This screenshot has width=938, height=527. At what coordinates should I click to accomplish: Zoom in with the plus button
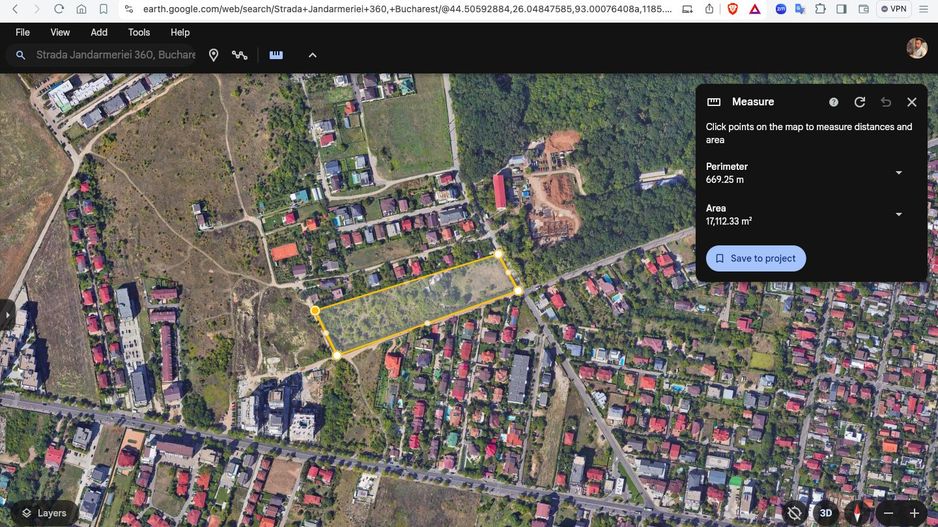point(914,513)
